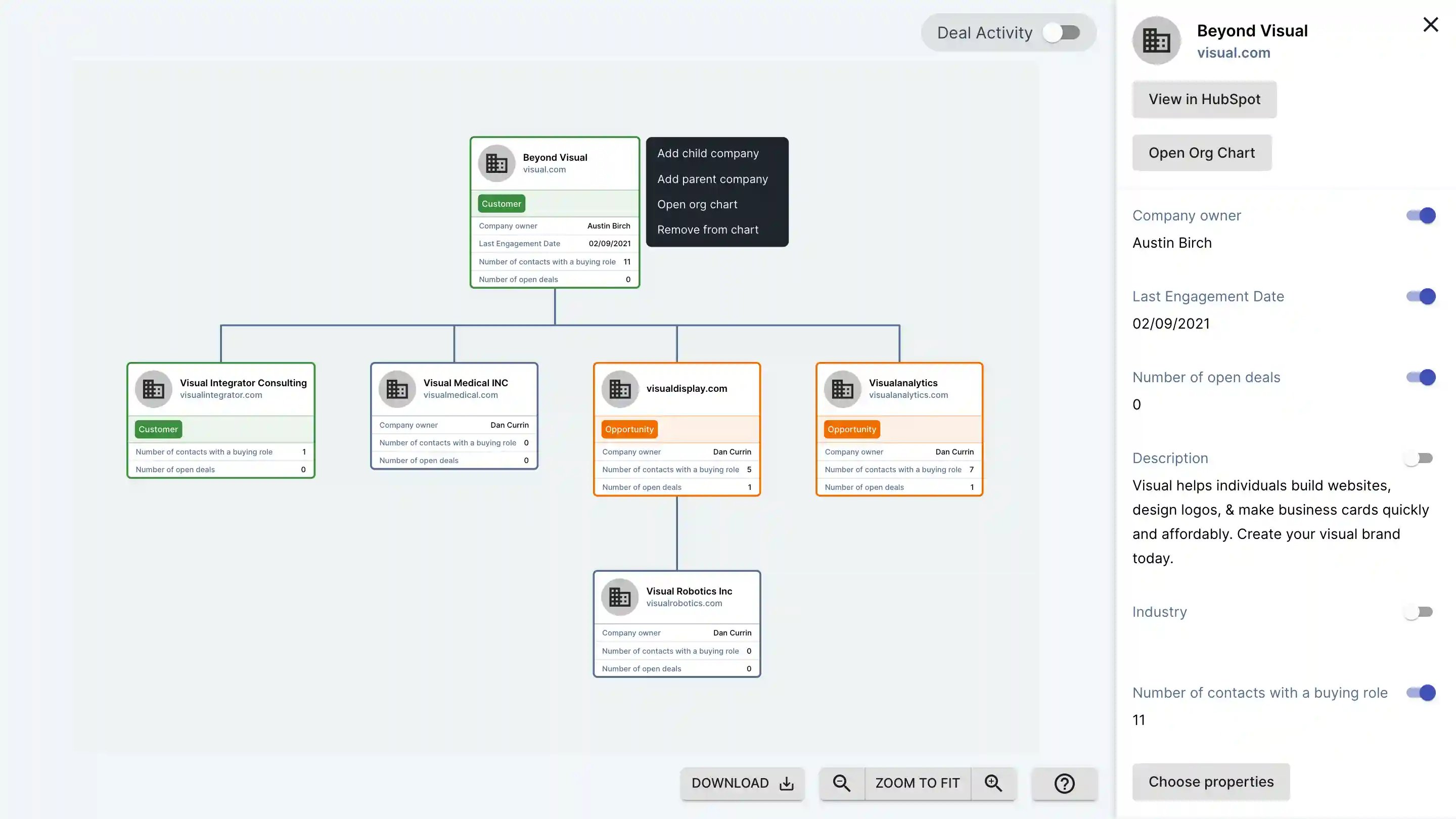Image resolution: width=1456 pixels, height=819 pixels.
Task: Click visualanalytics.com domain text
Action: click(x=908, y=395)
